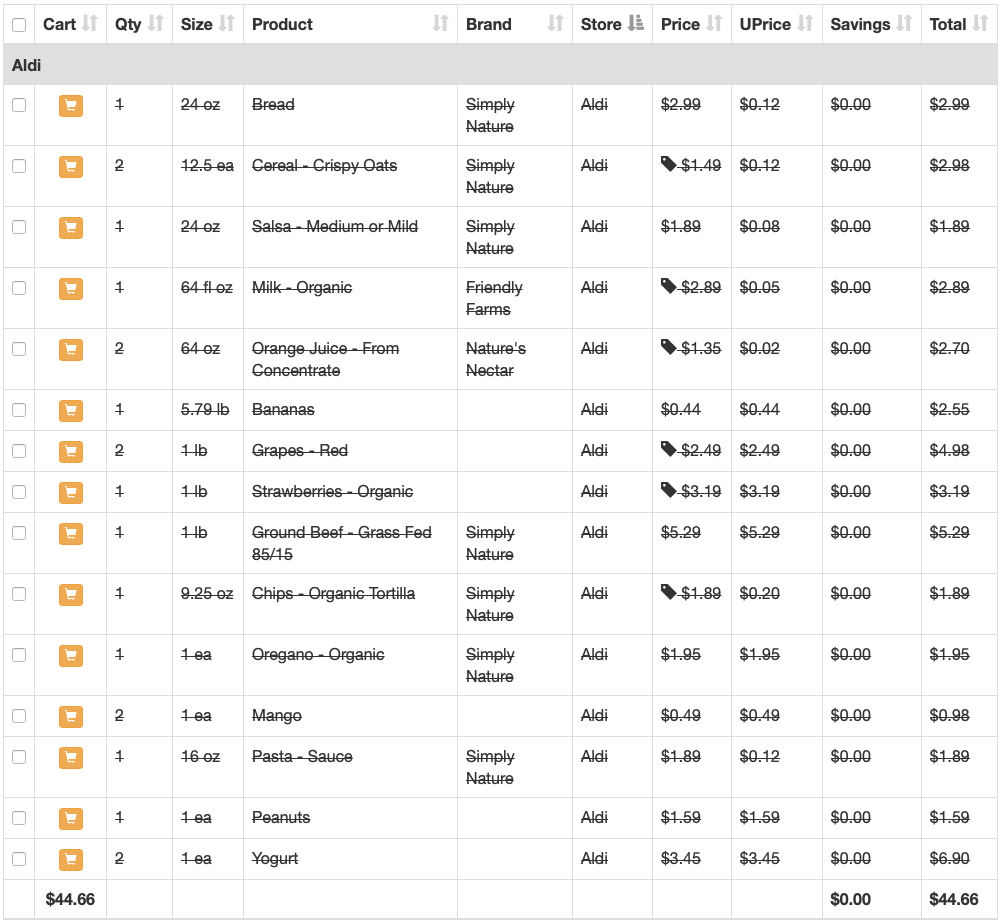Sort the table by Size column
This screenshot has height=920, width=1002.
coord(208,24)
